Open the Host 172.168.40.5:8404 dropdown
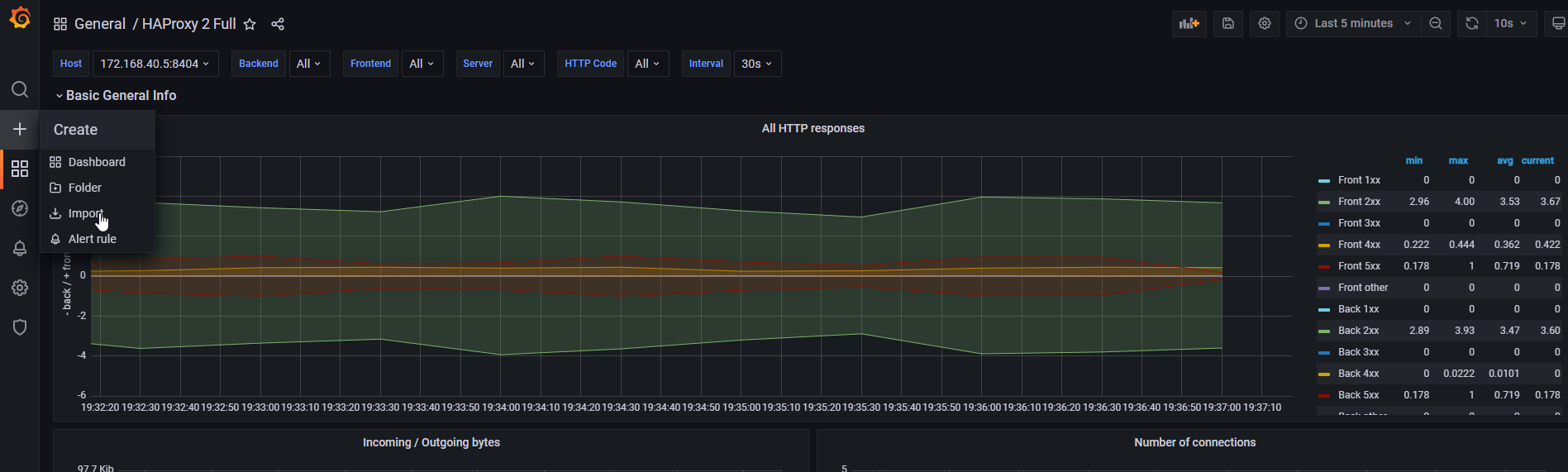Screen dimensions: 1568x472 155,64
